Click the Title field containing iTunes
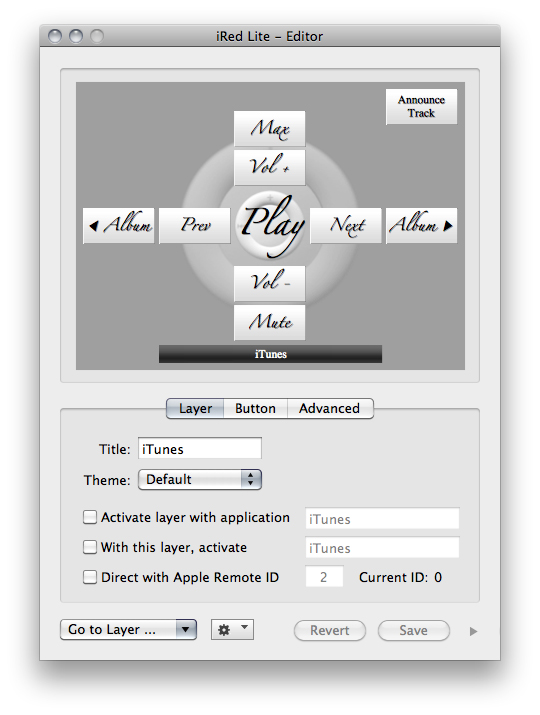Viewport: 540px width, 715px height. [200, 449]
